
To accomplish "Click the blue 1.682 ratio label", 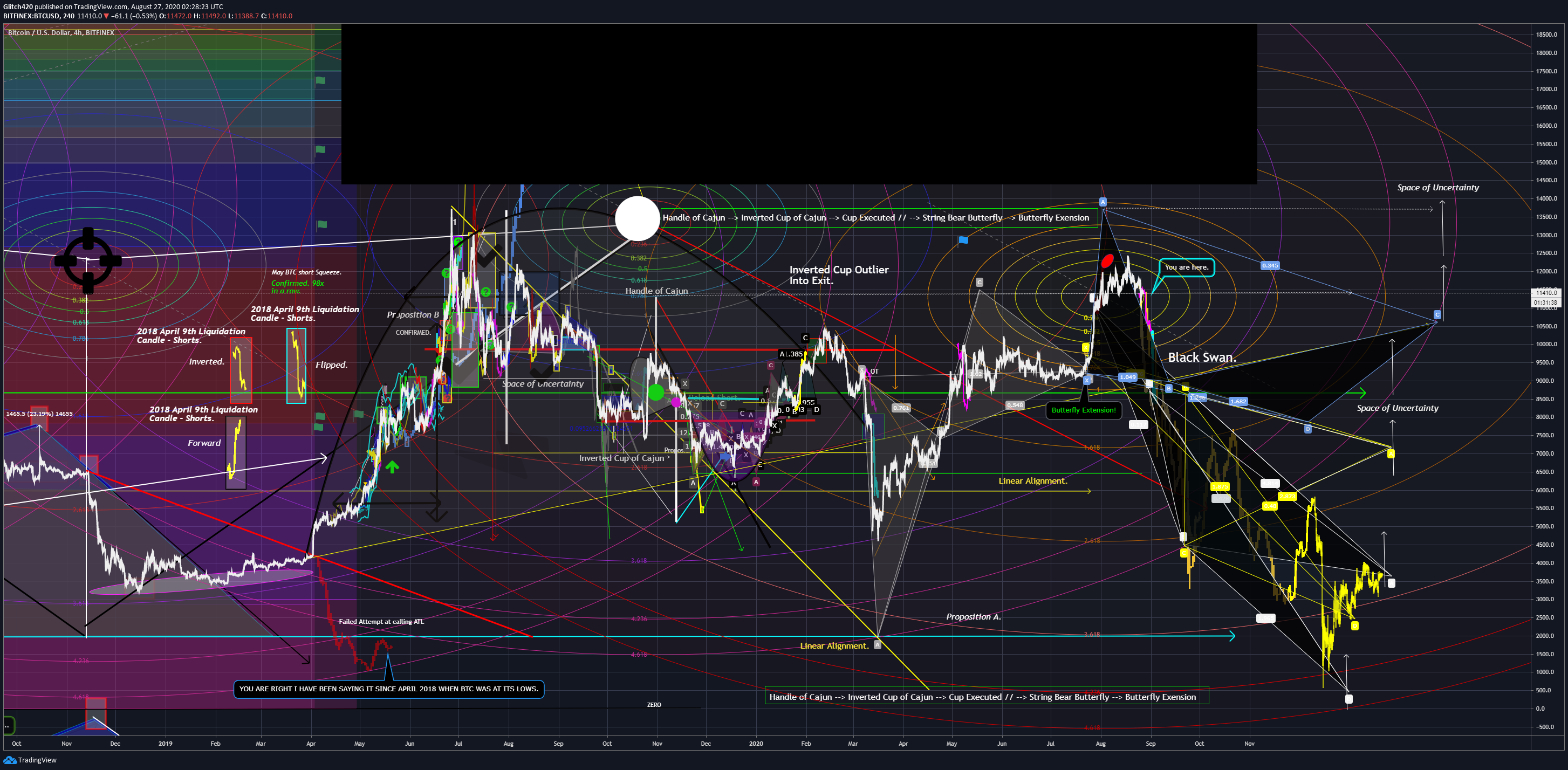I will coord(1238,401).
